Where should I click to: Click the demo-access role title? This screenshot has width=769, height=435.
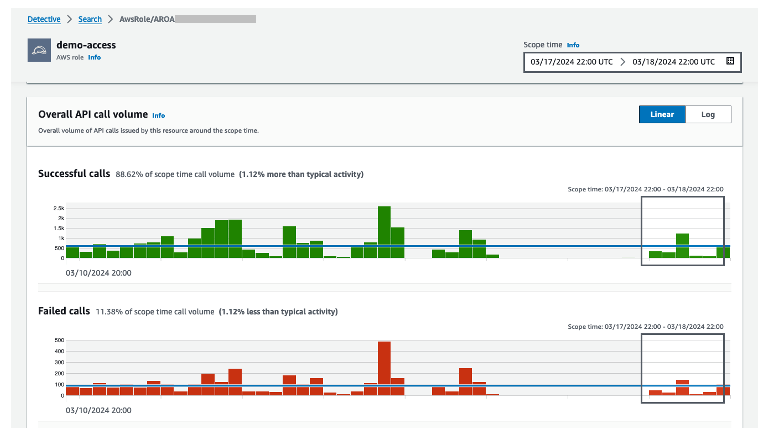pos(89,45)
